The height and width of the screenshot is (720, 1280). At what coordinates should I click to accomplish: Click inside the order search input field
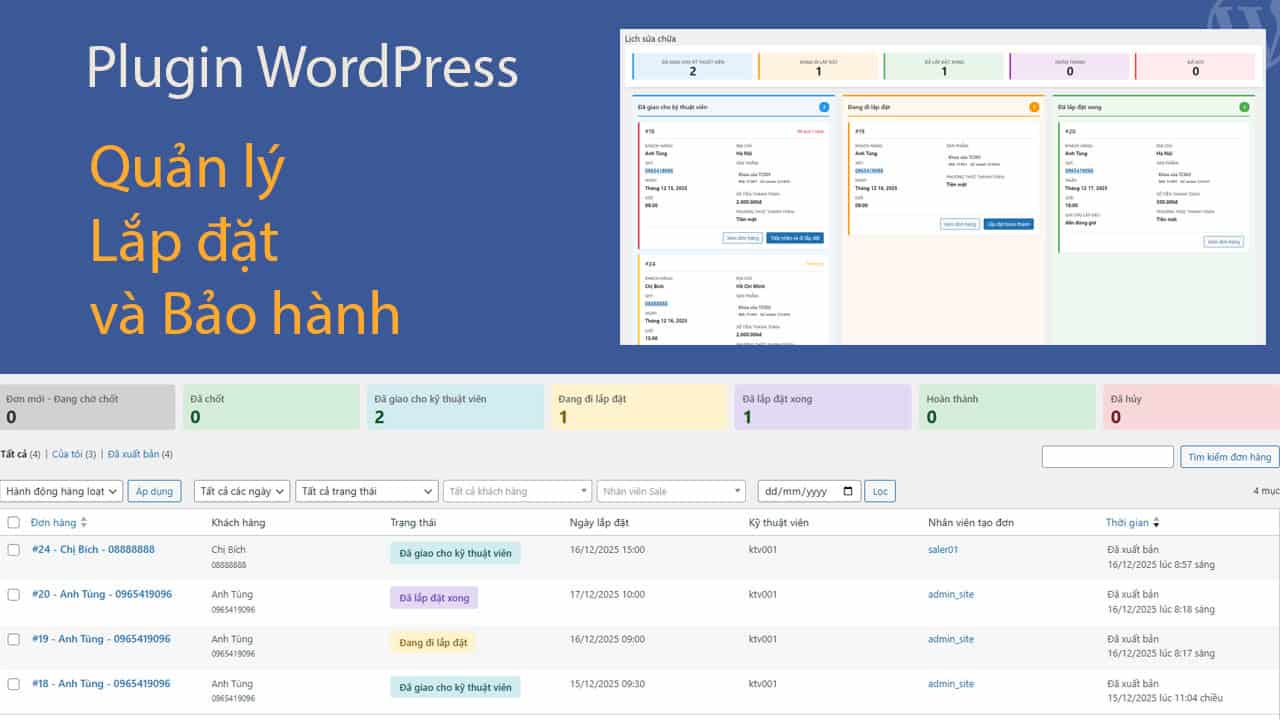(1107, 456)
